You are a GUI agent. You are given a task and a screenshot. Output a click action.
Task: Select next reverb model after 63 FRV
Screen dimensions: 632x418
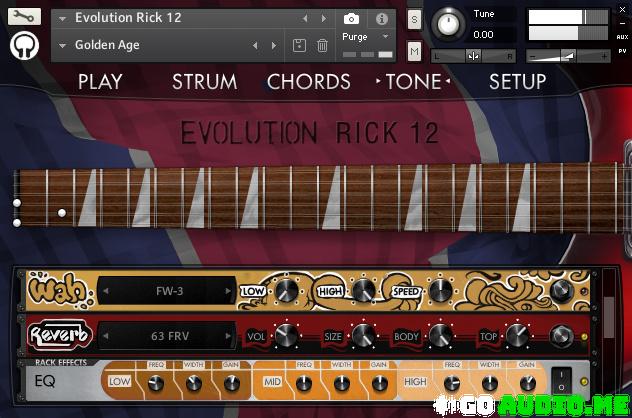point(228,335)
